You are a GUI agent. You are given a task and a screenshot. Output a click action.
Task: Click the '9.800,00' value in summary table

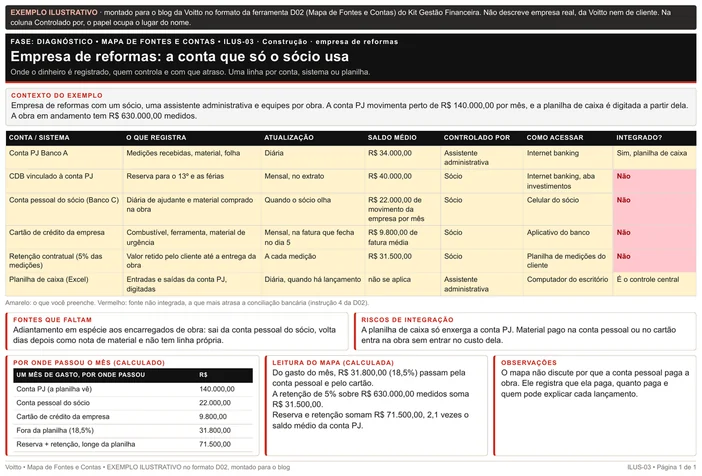[213, 417]
